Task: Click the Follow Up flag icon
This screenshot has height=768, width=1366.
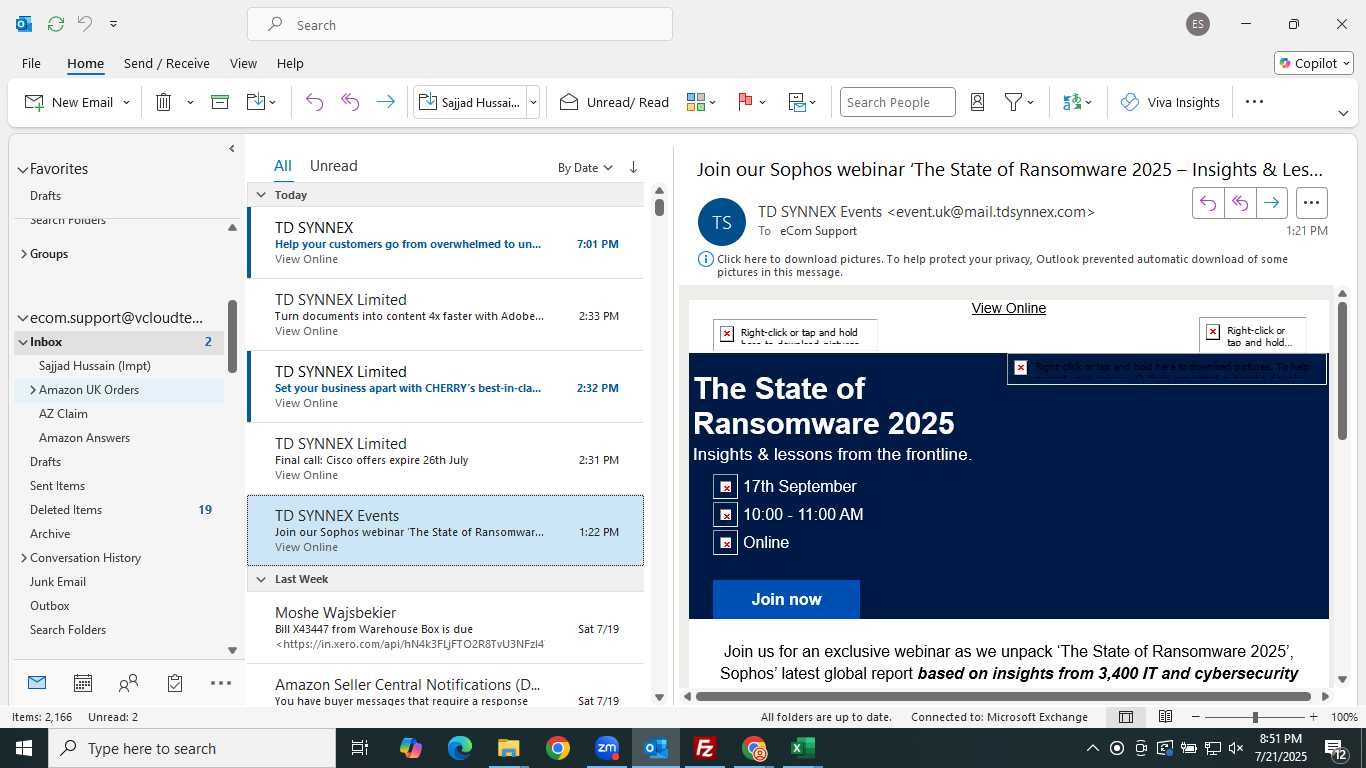Action: point(745,102)
